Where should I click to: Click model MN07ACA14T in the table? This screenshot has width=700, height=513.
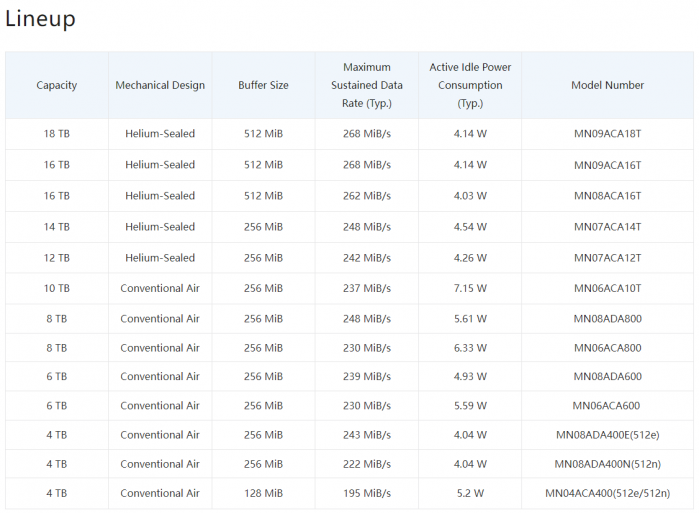tap(608, 227)
